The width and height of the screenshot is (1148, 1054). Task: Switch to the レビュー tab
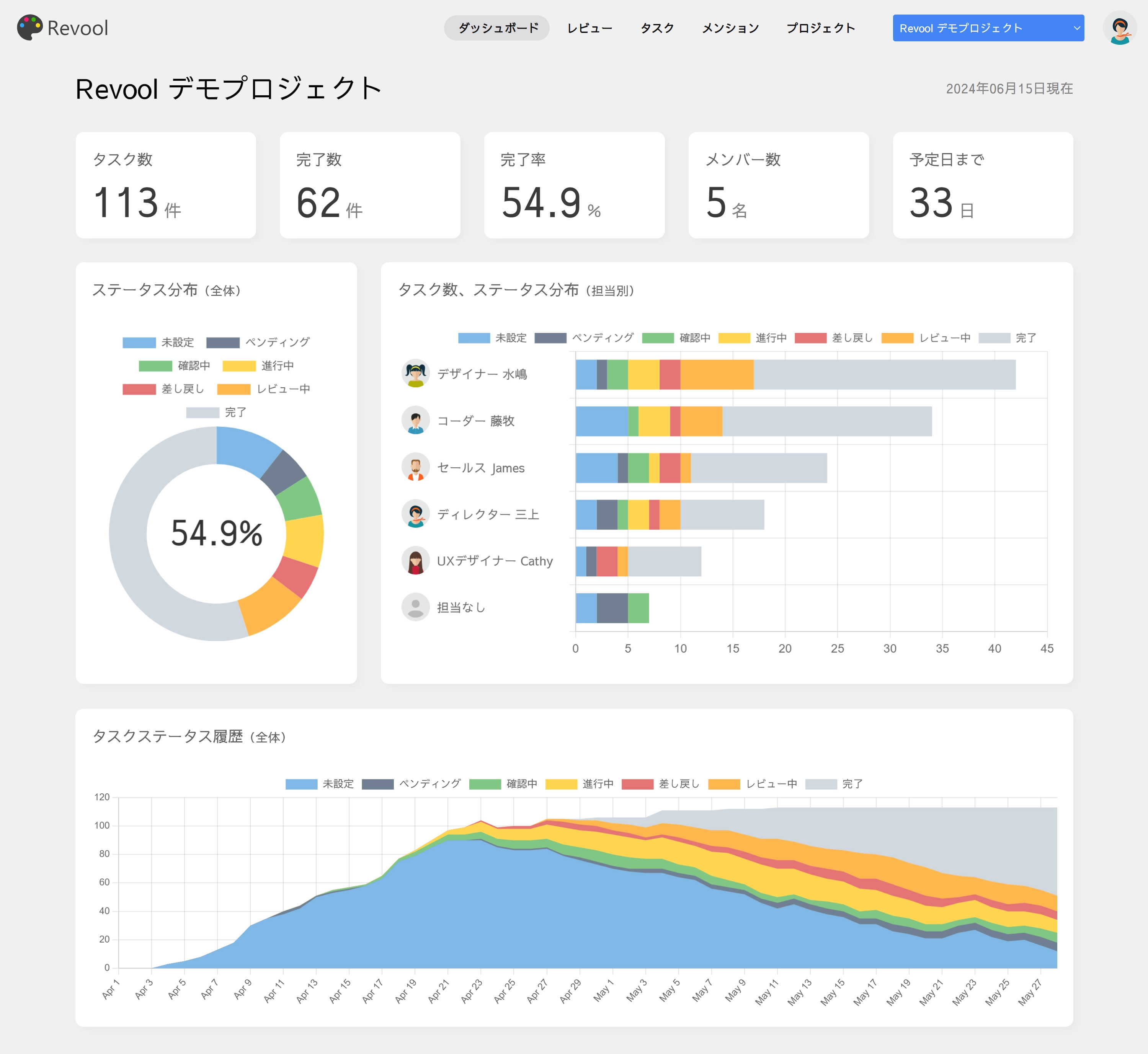(x=590, y=28)
